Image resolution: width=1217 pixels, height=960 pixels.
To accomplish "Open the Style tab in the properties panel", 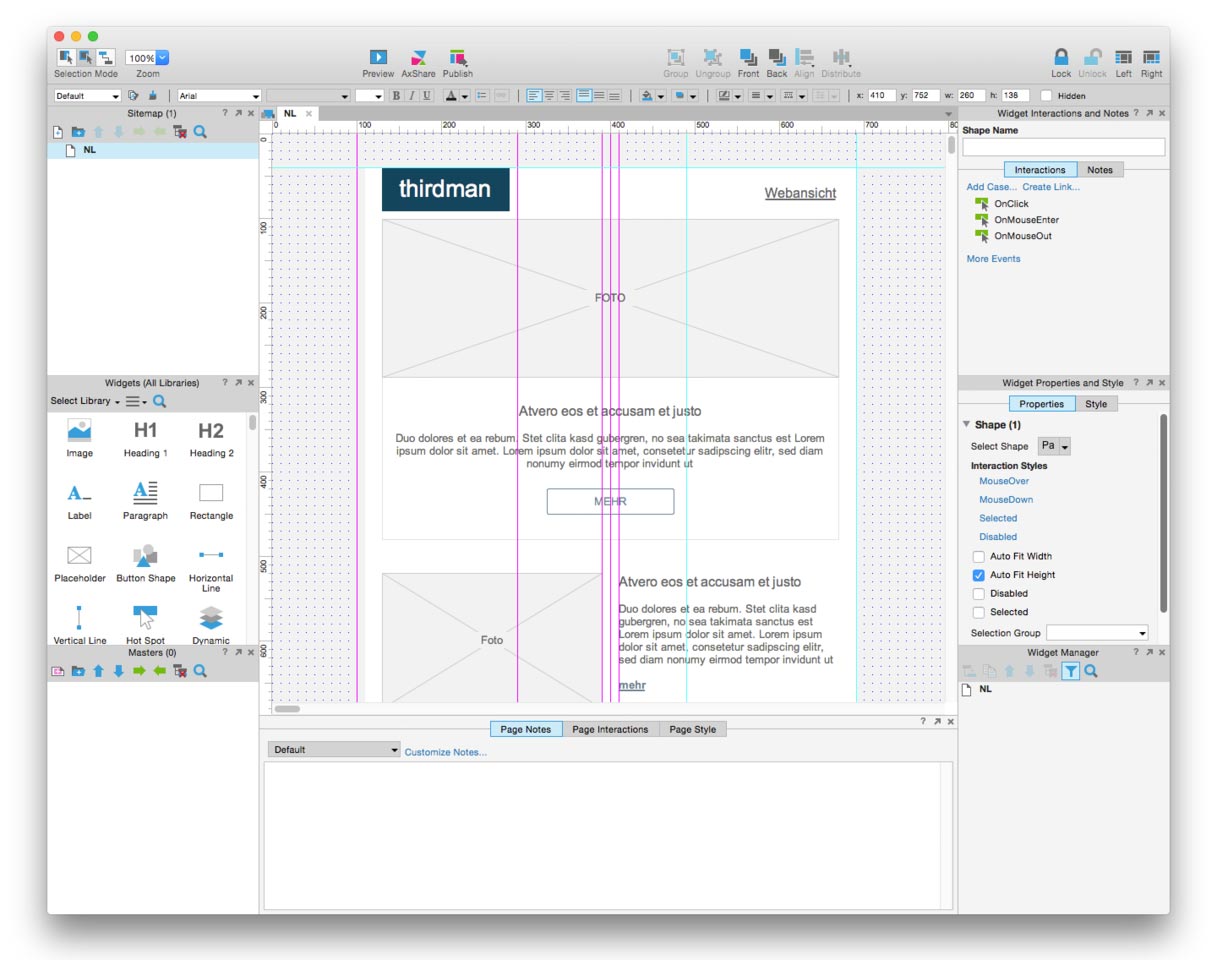I will coord(1096,404).
